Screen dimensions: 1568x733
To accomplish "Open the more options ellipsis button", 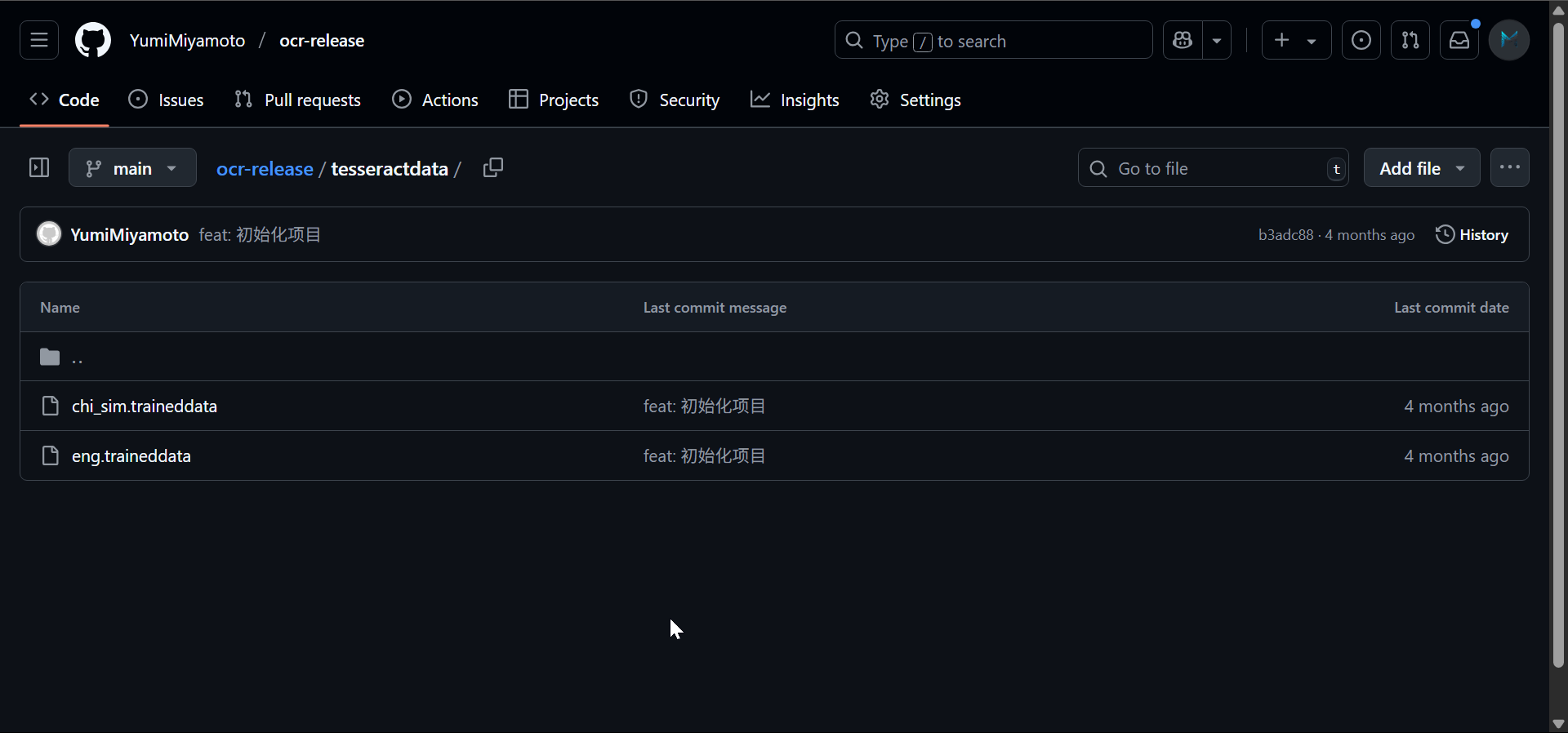I will click(1509, 168).
